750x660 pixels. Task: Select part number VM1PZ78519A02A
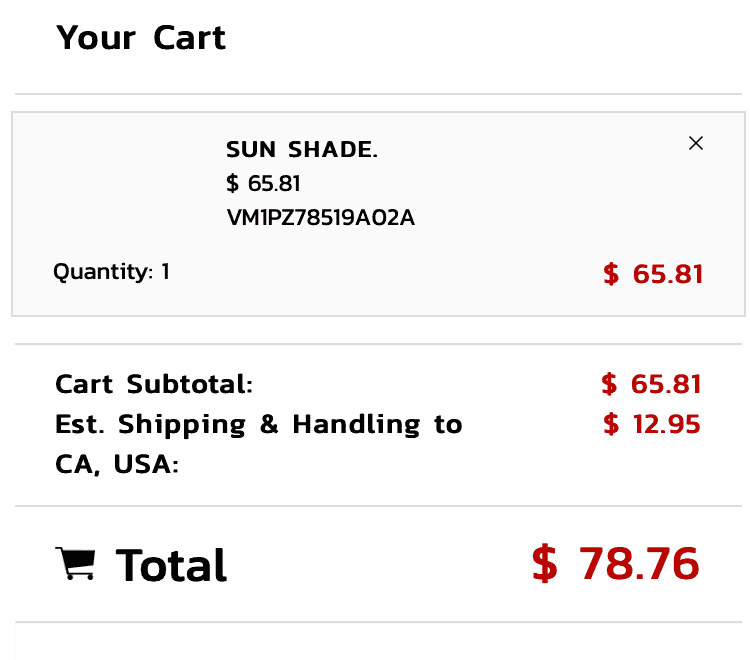coord(320,218)
